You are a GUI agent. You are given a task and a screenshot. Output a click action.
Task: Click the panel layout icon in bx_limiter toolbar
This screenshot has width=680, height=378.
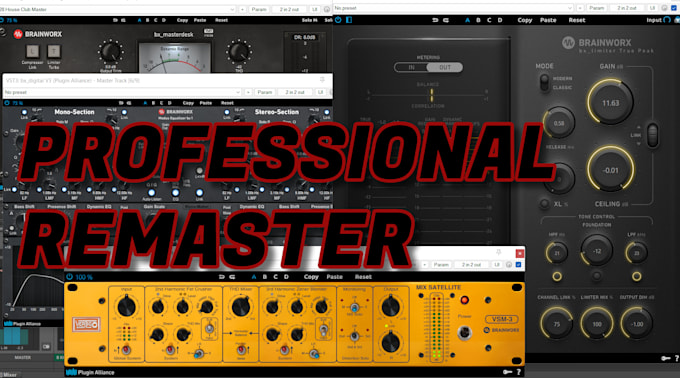[x=349, y=20]
